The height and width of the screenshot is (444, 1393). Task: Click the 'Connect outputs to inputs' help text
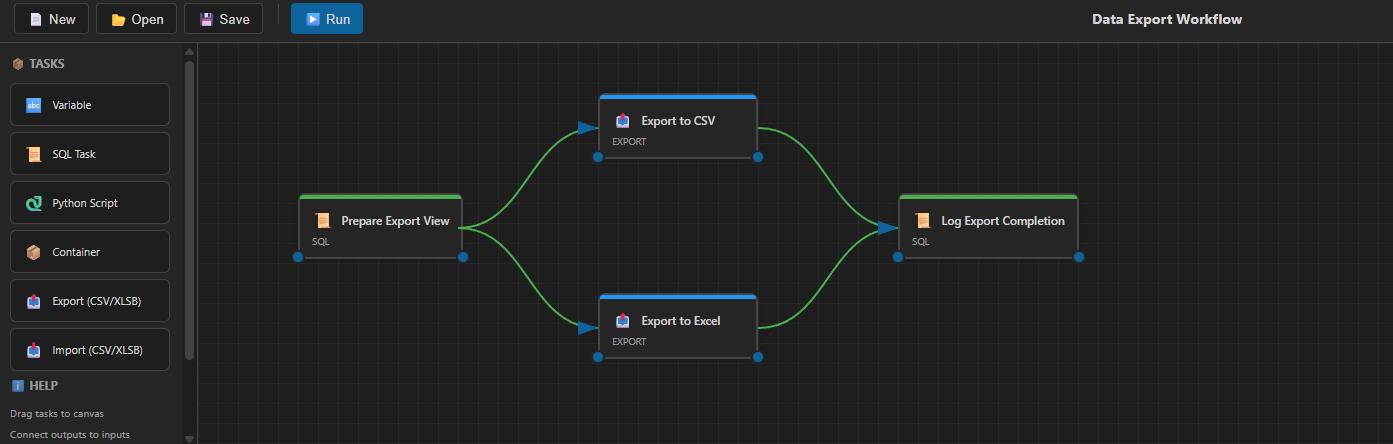[x=70, y=435]
